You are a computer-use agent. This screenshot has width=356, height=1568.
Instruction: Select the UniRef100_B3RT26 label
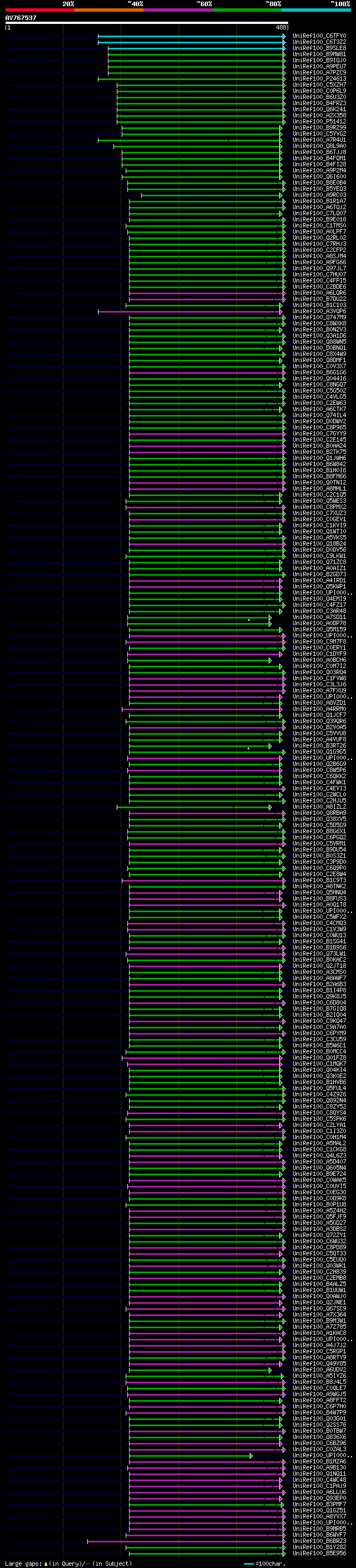(319, 746)
